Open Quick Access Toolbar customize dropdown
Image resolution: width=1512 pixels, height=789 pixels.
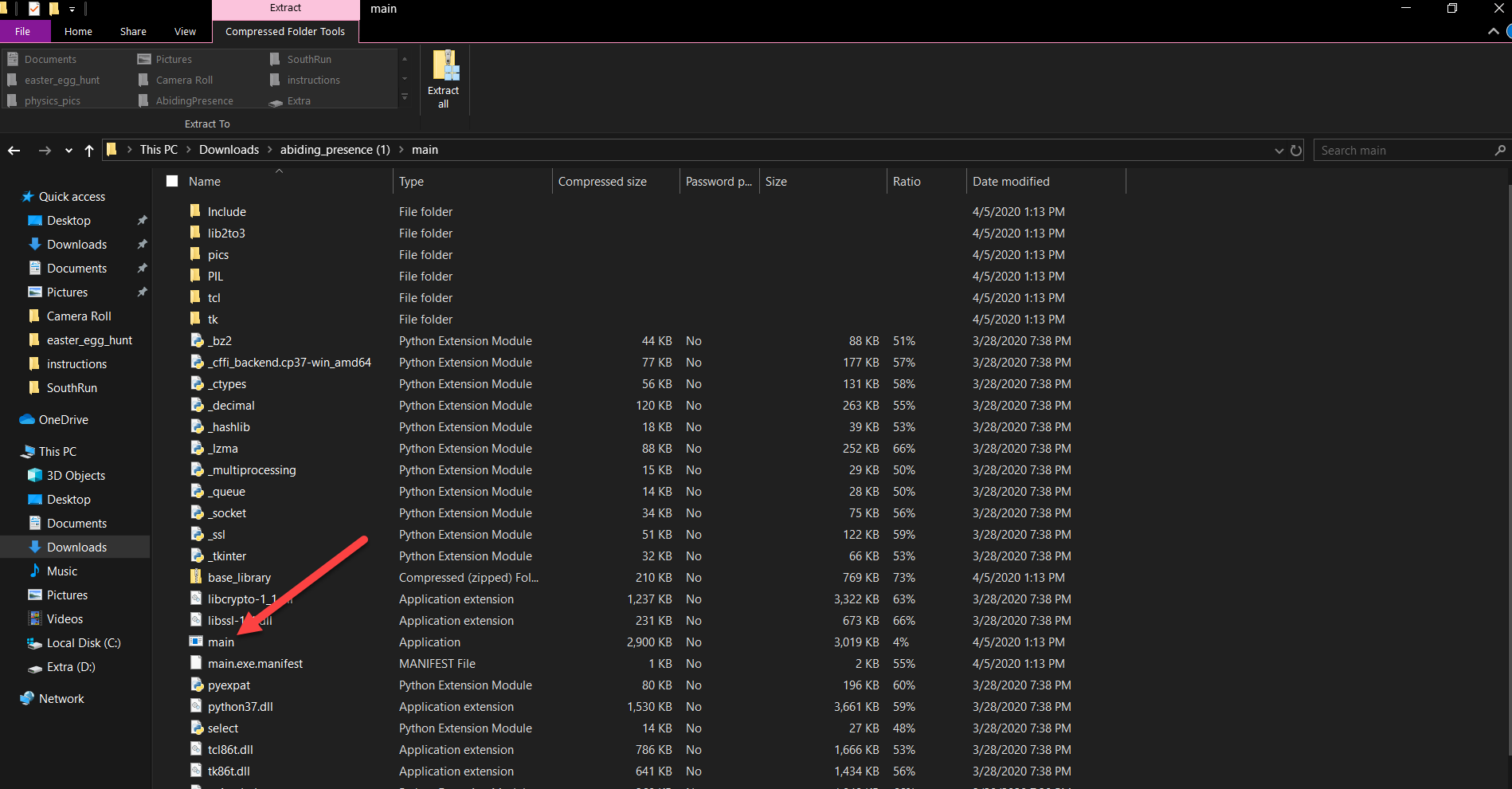click(x=72, y=10)
